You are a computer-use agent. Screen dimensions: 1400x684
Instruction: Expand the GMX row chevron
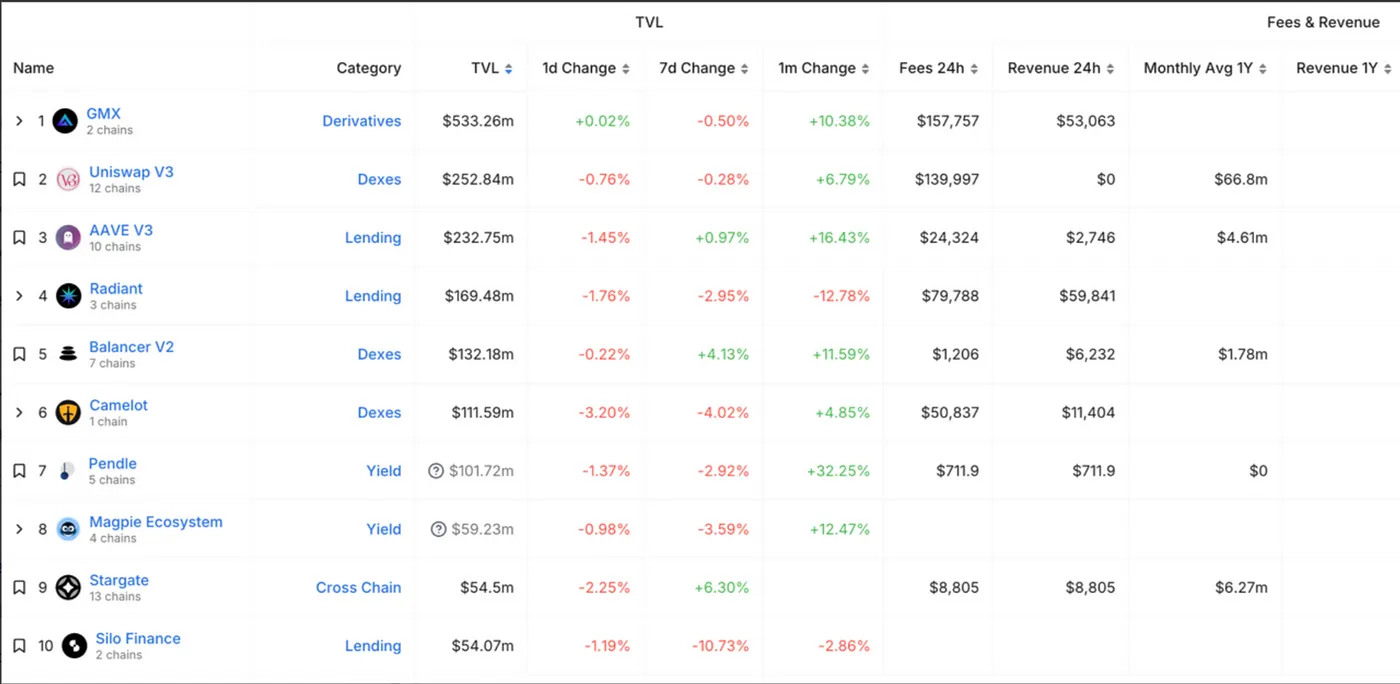pyautogui.click(x=19, y=121)
